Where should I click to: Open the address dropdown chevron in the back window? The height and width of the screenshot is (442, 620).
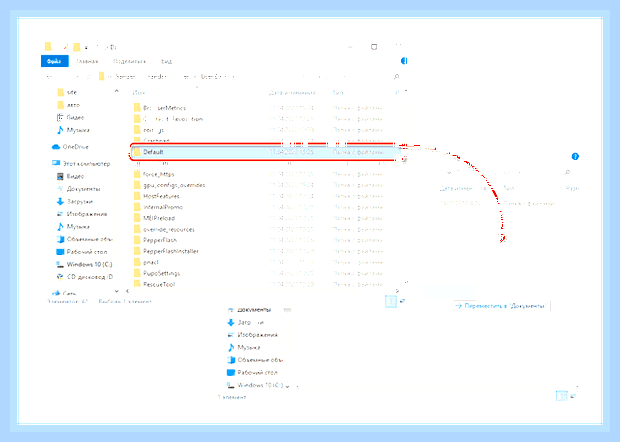click(449, 173)
